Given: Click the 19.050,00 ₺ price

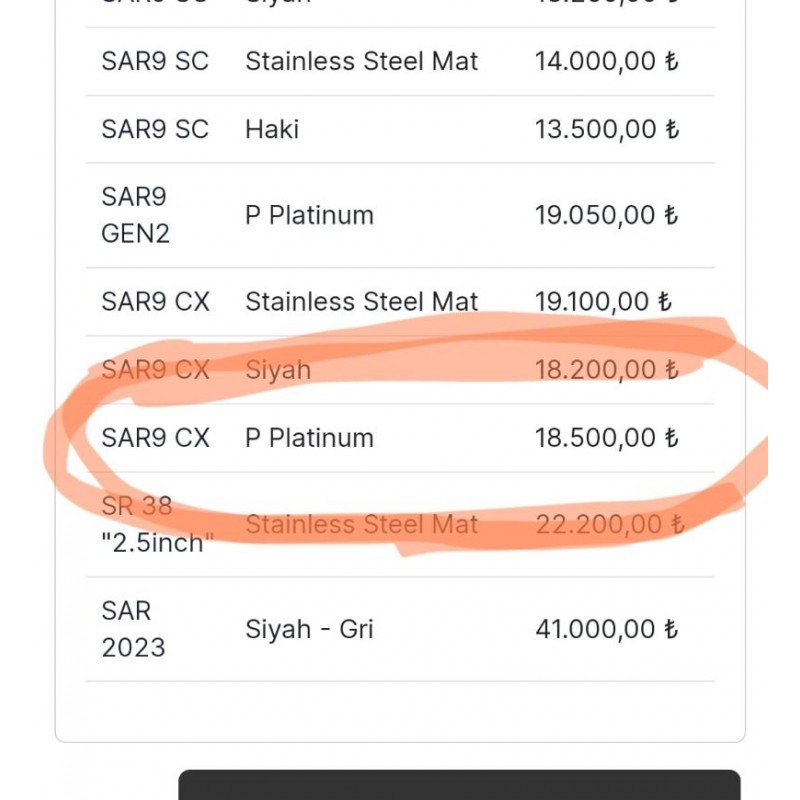Looking at the screenshot, I should (x=607, y=215).
